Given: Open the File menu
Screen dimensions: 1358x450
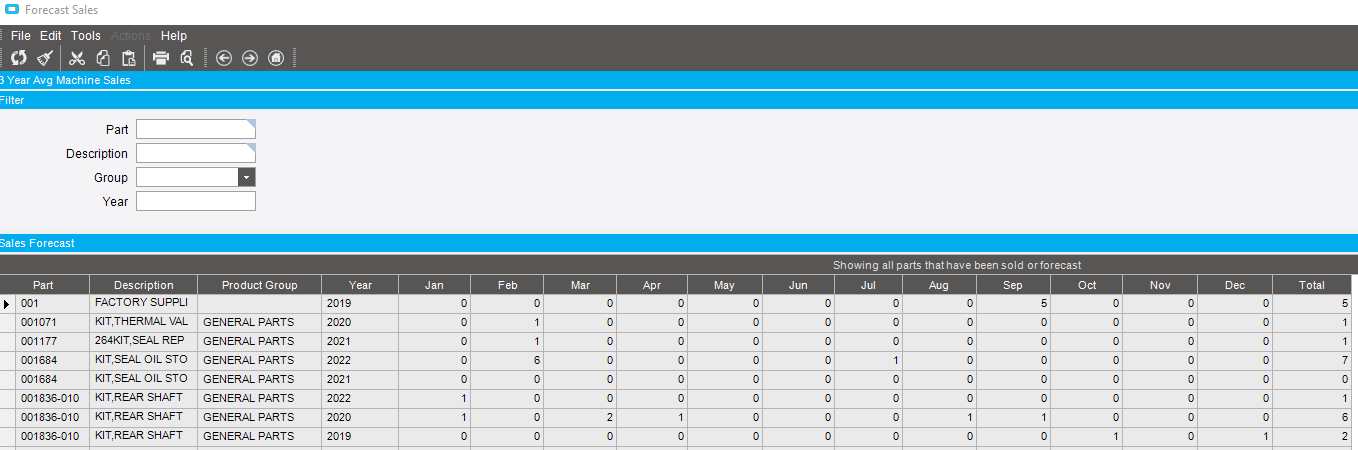Looking at the screenshot, I should 21,35.
